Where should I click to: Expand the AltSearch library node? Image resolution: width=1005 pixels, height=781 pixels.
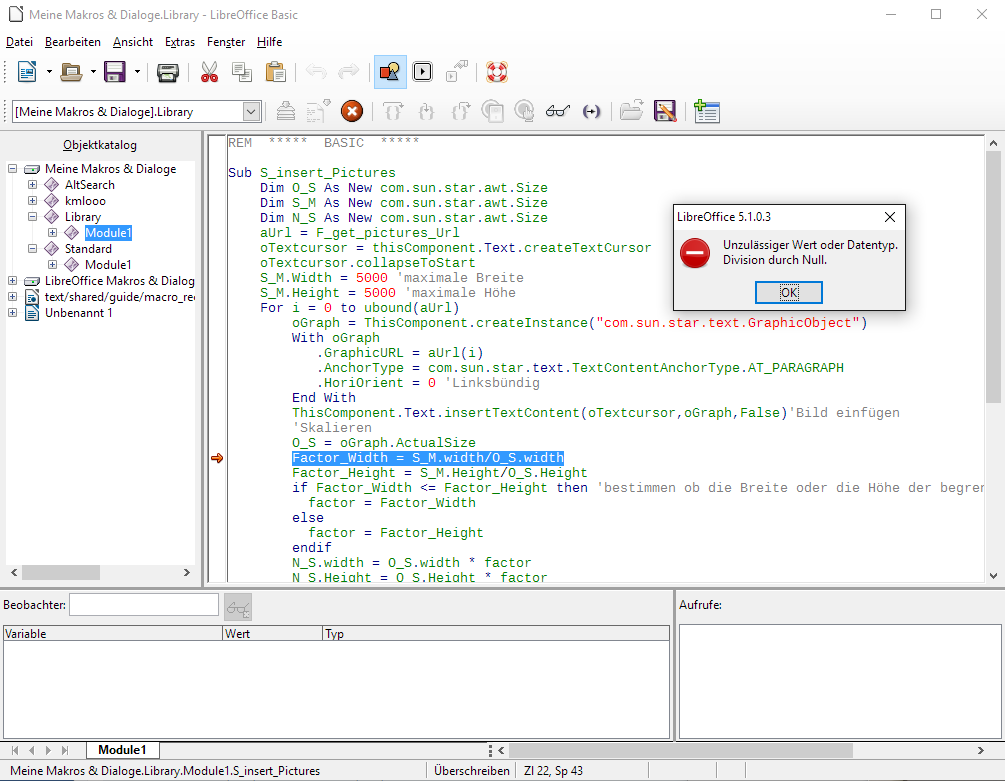32,185
